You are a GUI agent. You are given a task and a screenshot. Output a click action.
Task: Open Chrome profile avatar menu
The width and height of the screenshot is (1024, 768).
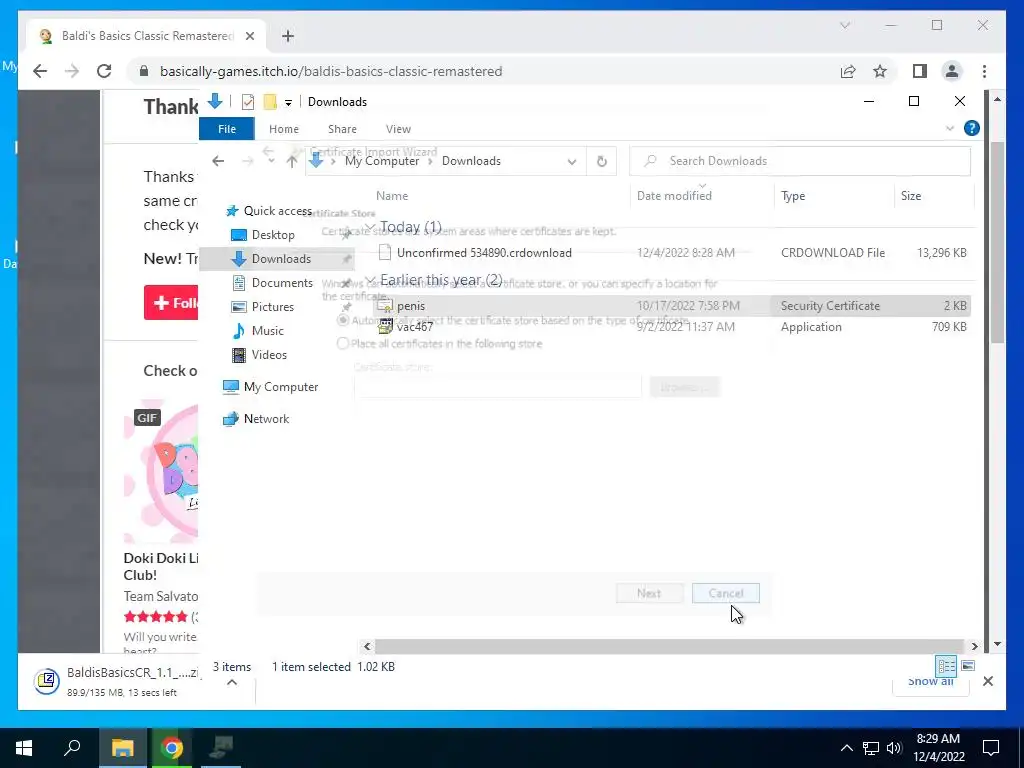[952, 71]
